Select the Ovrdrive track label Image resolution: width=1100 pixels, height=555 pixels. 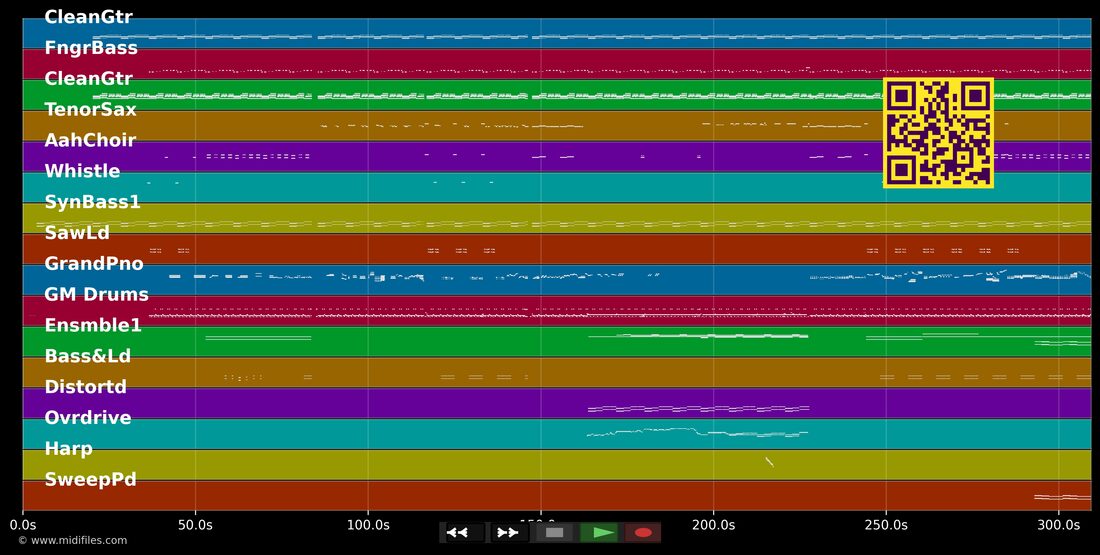click(88, 418)
